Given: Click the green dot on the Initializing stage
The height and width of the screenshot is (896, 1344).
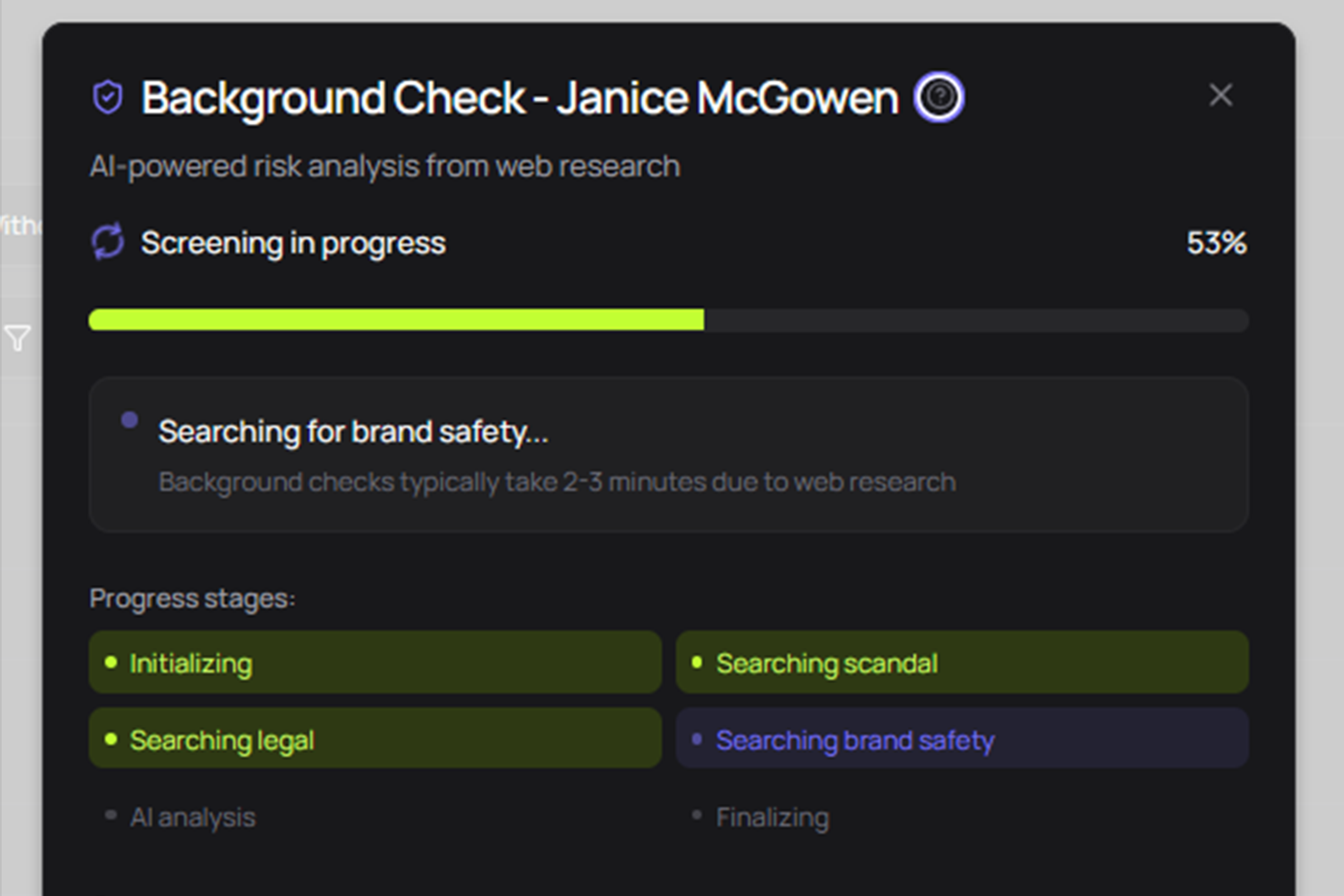Looking at the screenshot, I should coord(112,662).
